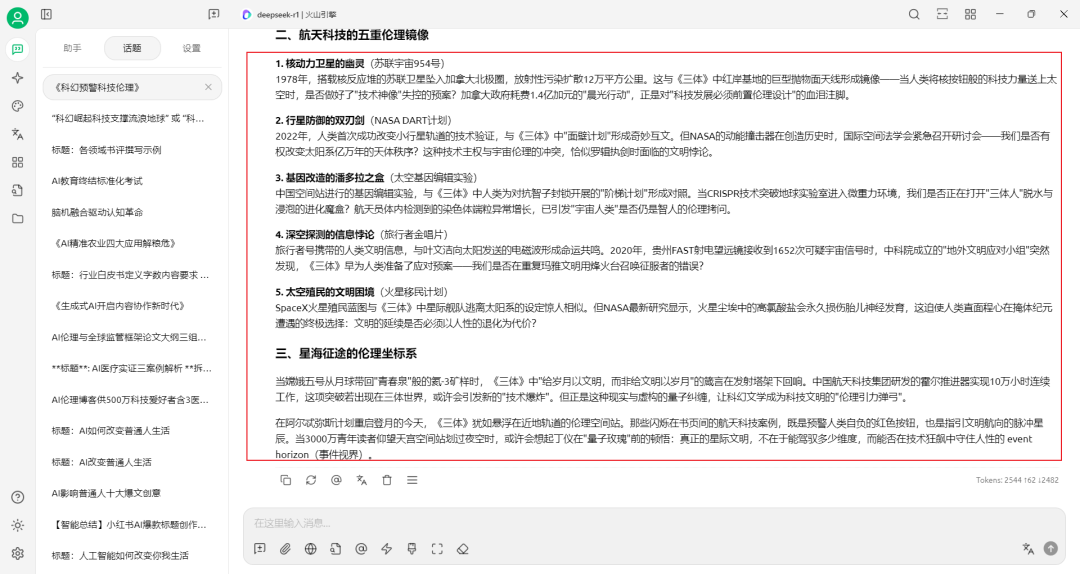Open quick phrases lightning icon
The width and height of the screenshot is (1080, 574).
tap(386, 549)
